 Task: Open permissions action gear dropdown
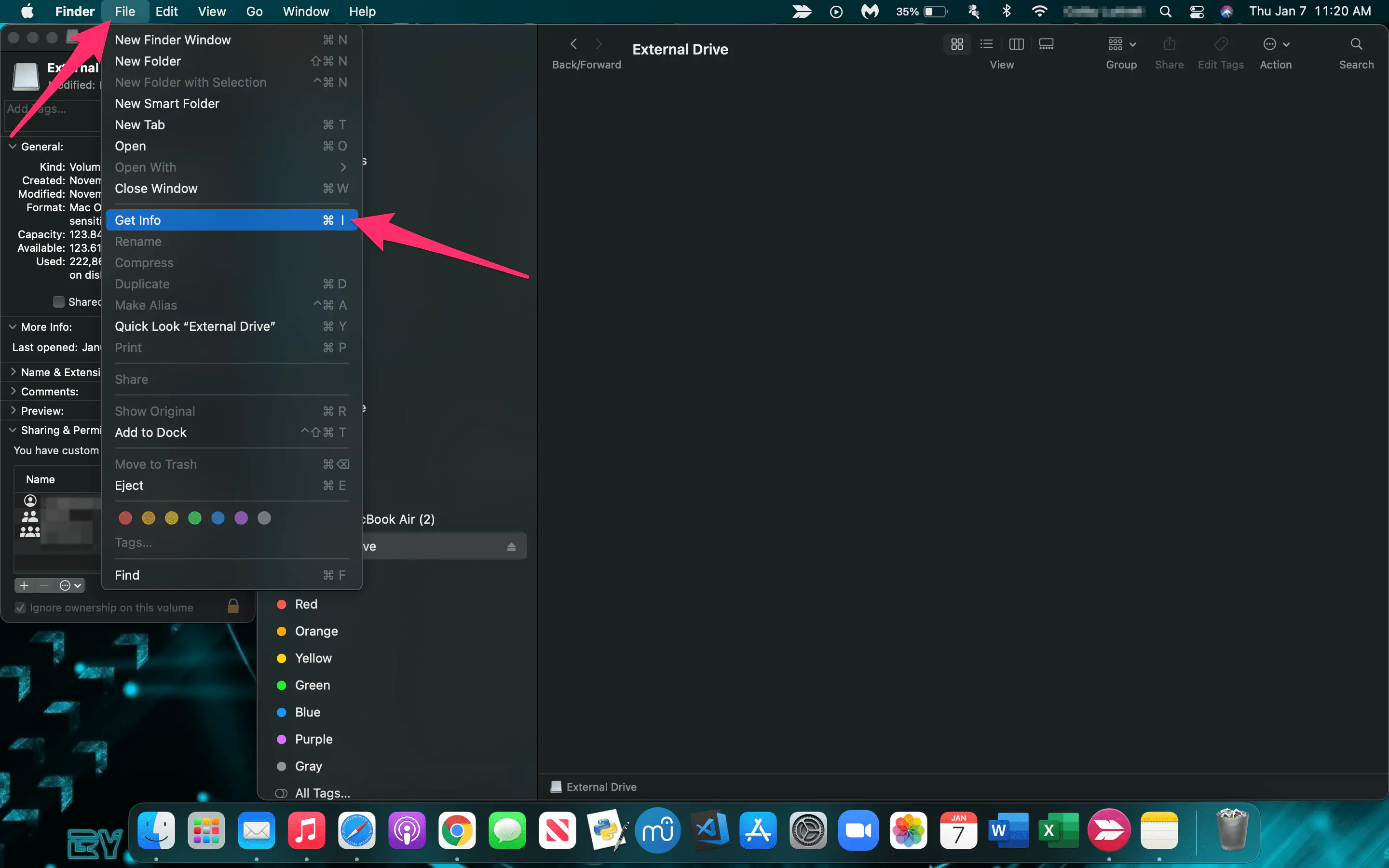click(70, 585)
